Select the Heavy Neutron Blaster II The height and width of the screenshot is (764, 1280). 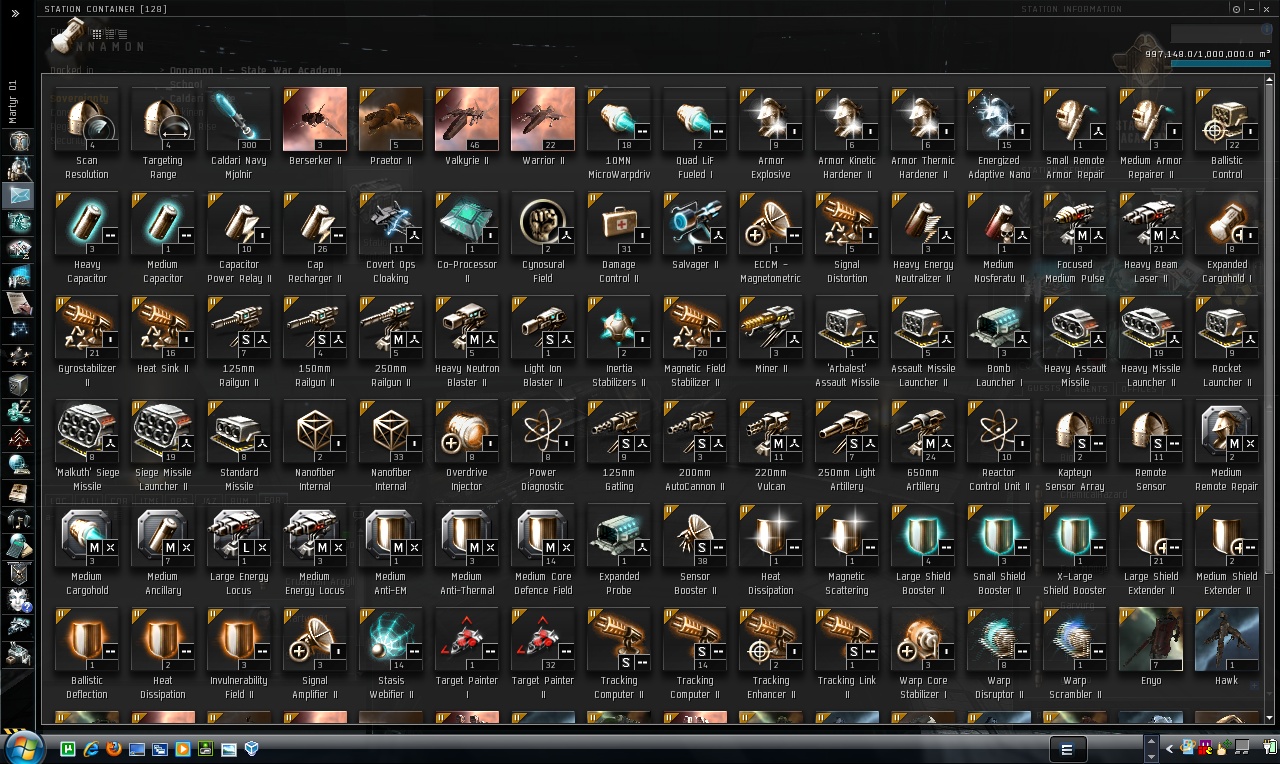tap(467, 327)
